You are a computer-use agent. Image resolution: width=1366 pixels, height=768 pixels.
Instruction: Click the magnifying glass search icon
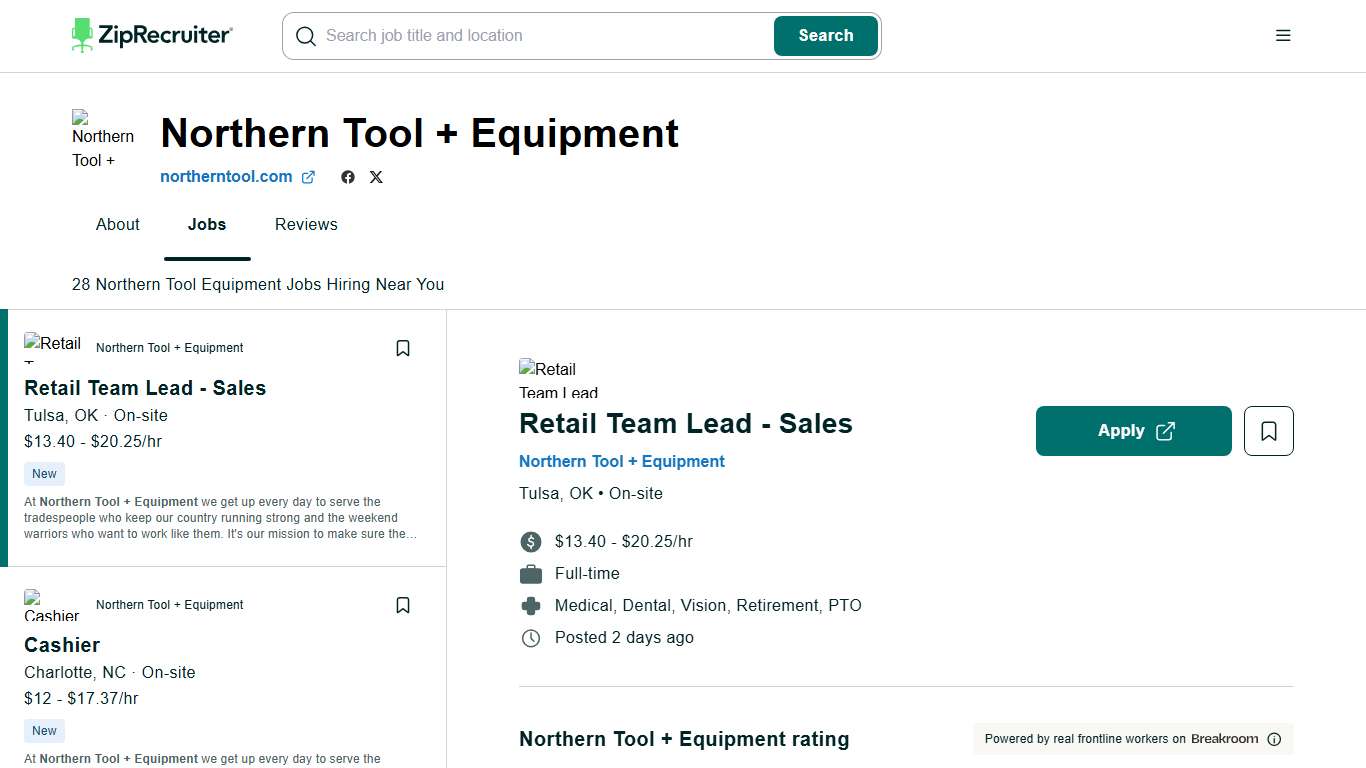pos(305,36)
